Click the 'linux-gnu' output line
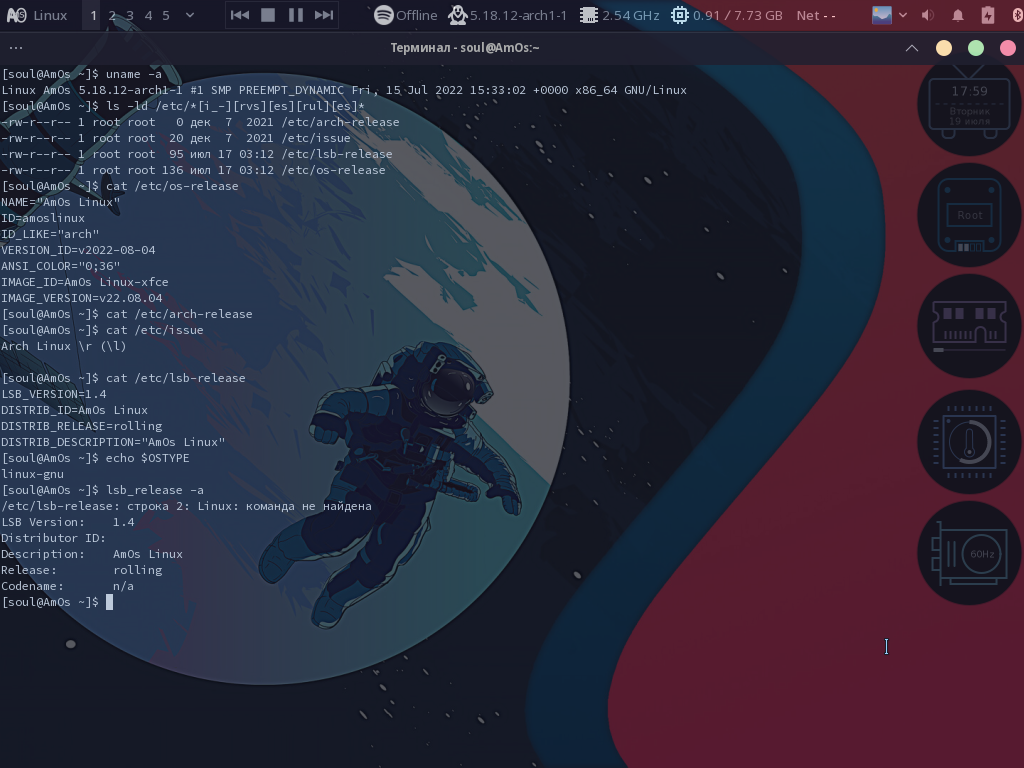1024x768 pixels. point(33,474)
